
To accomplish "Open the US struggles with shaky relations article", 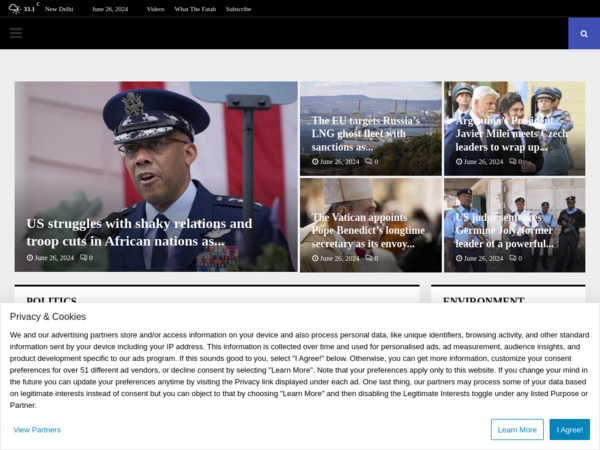I will point(139,232).
